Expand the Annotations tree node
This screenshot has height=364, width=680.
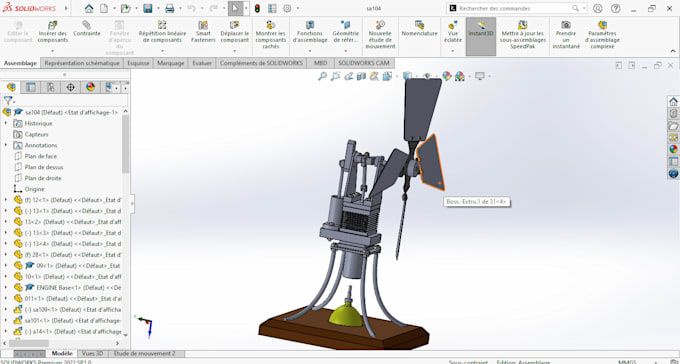6,145
